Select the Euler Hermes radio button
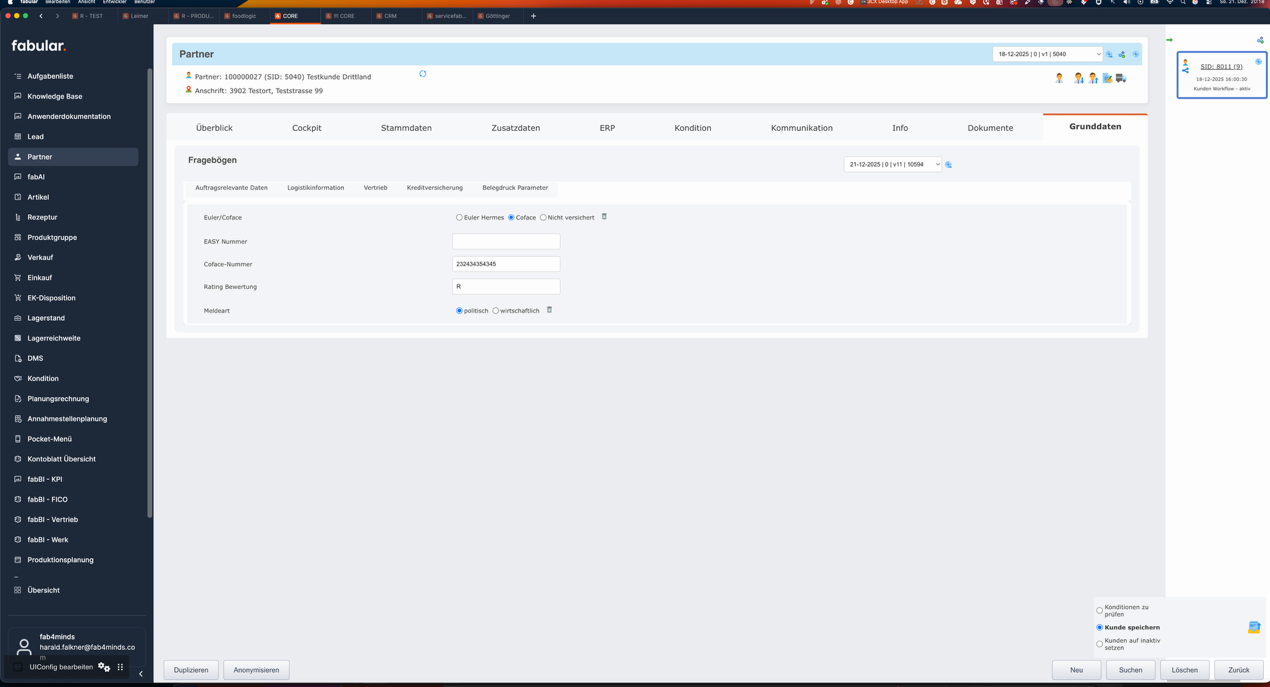The image size is (1270, 687). (459, 217)
